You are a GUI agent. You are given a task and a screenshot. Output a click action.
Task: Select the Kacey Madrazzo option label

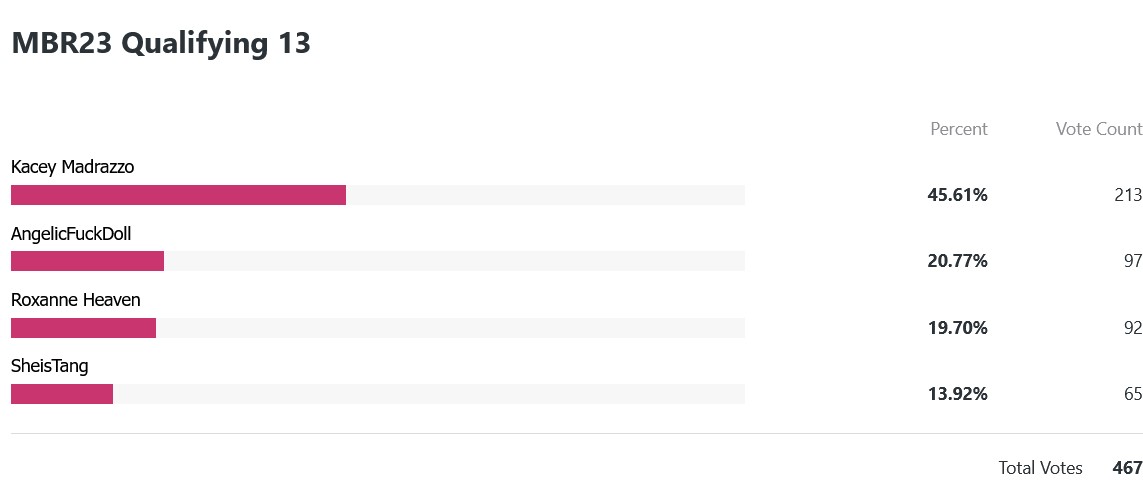[x=72, y=167]
